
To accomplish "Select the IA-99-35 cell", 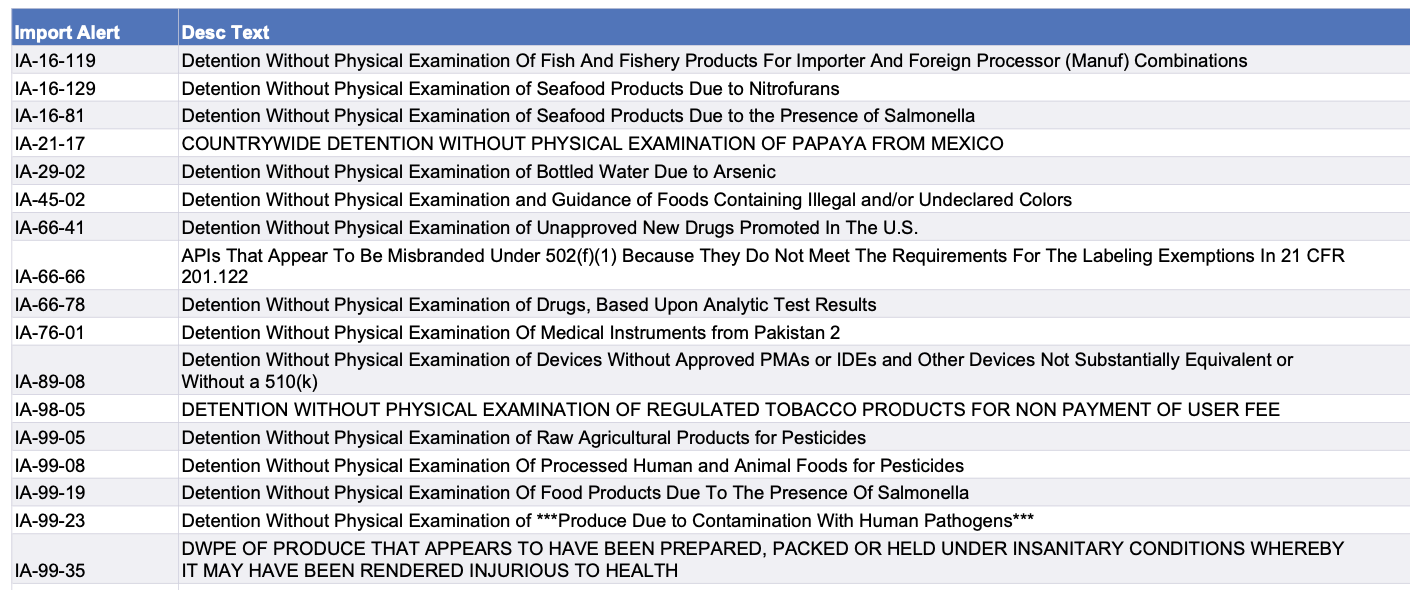I will (50, 571).
